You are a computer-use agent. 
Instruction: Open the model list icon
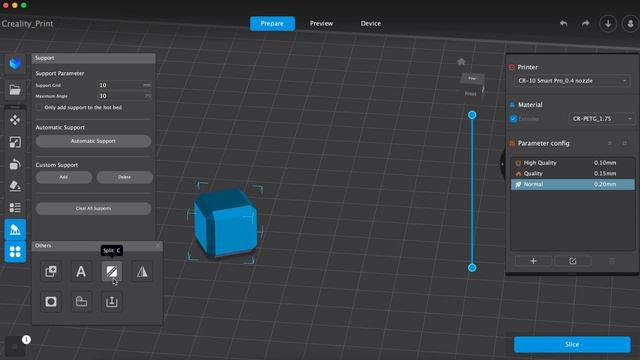tap(15, 208)
